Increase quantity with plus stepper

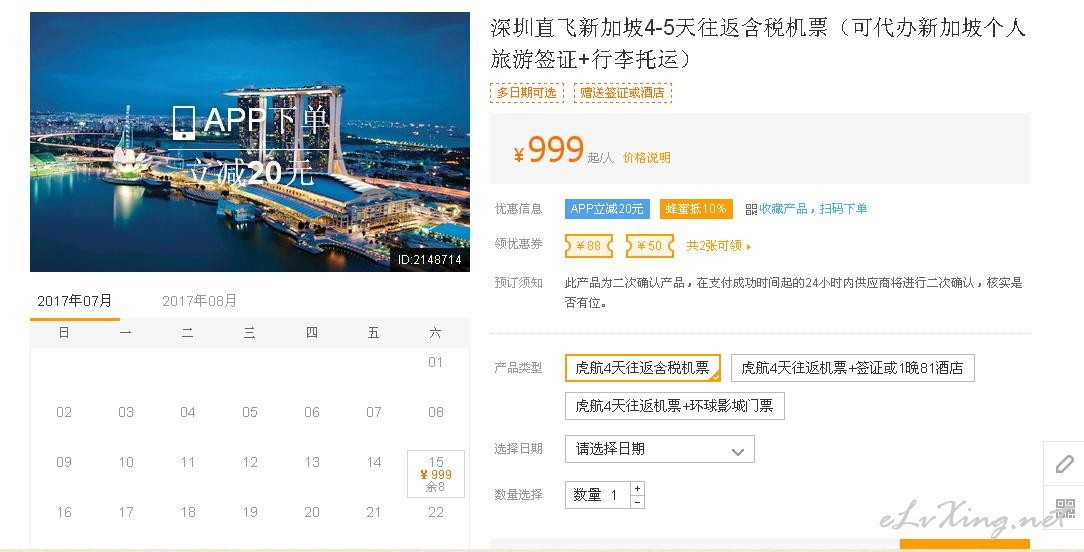click(x=638, y=488)
